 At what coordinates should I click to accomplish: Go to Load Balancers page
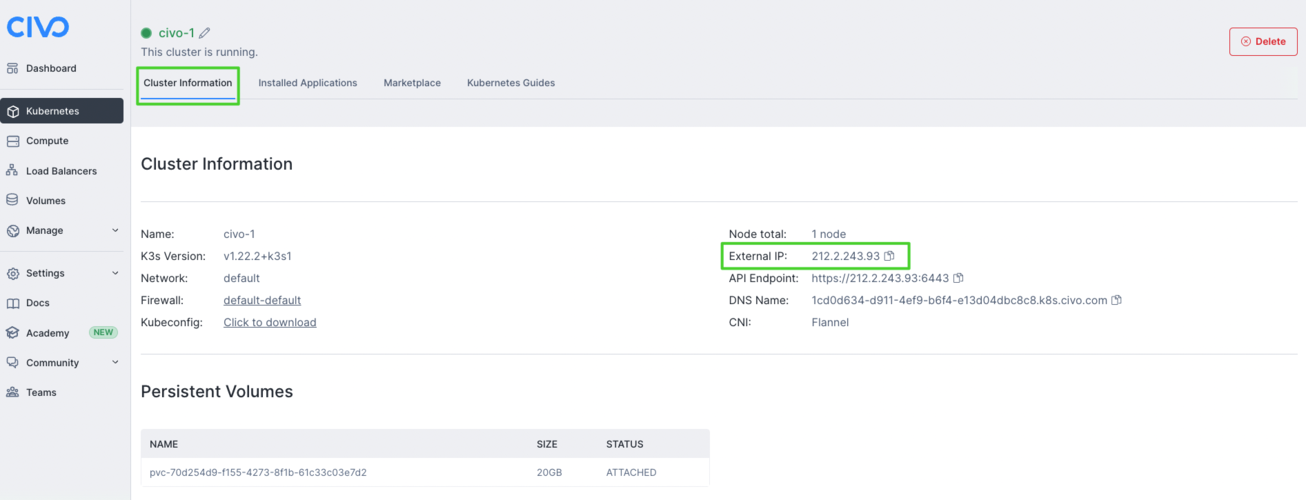(x=62, y=171)
